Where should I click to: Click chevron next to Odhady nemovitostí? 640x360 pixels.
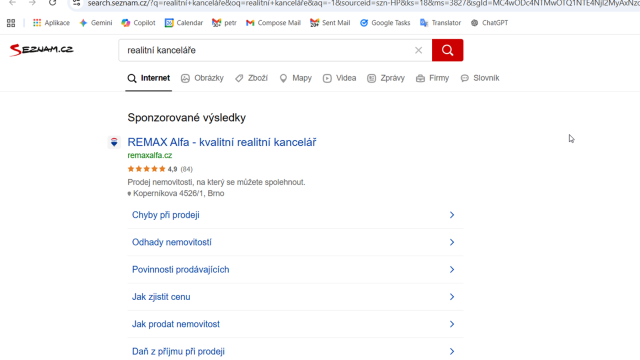tap(452, 242)
